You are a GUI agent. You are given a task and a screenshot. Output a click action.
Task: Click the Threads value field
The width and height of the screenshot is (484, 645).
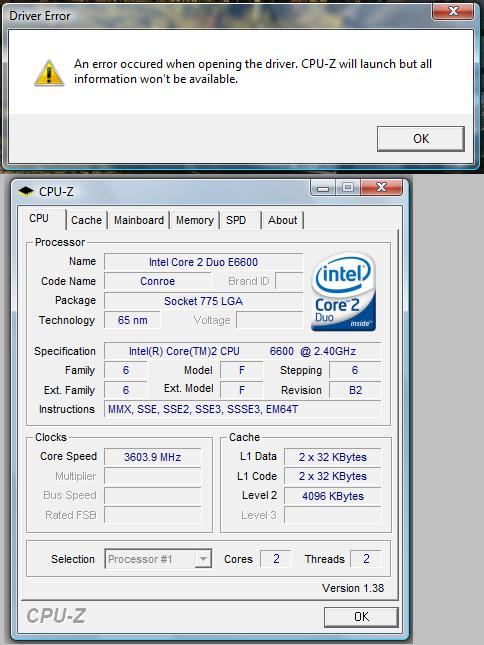366,559
